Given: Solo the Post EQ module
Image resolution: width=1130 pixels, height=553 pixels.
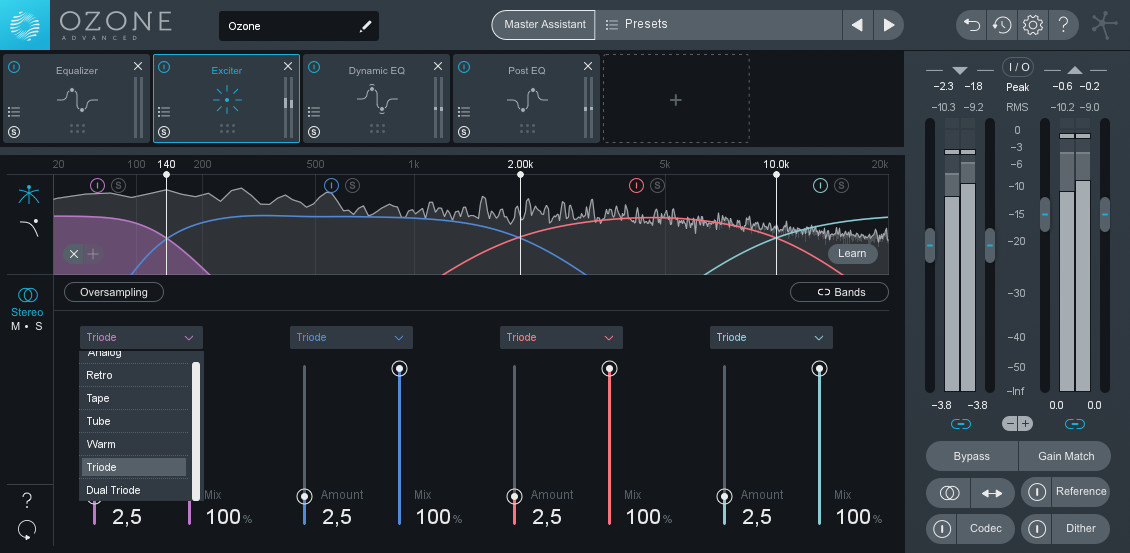Looking at the screenshot, I should pos(464,132).
